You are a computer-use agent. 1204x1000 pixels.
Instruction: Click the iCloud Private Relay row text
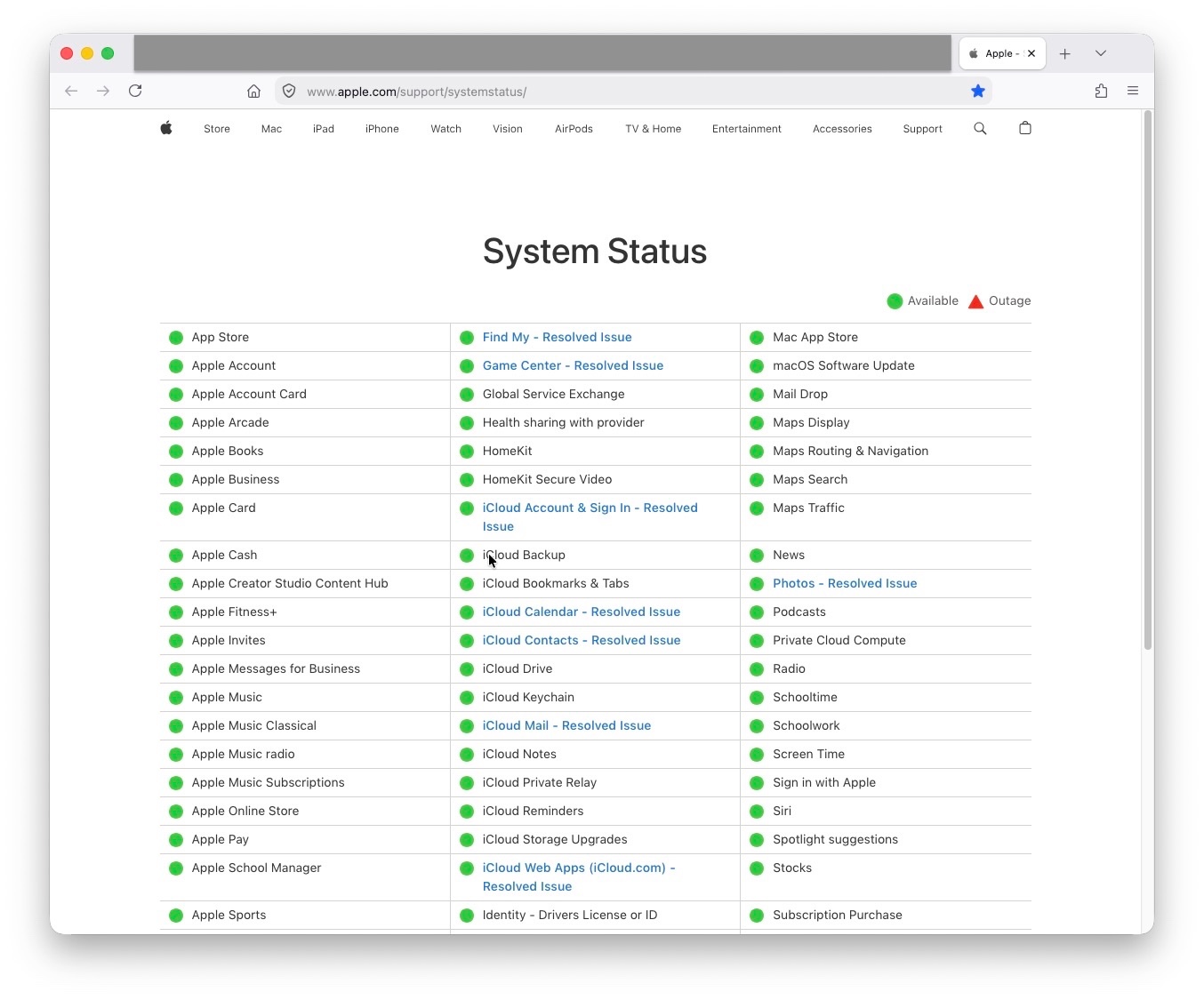tap(540, 782)
